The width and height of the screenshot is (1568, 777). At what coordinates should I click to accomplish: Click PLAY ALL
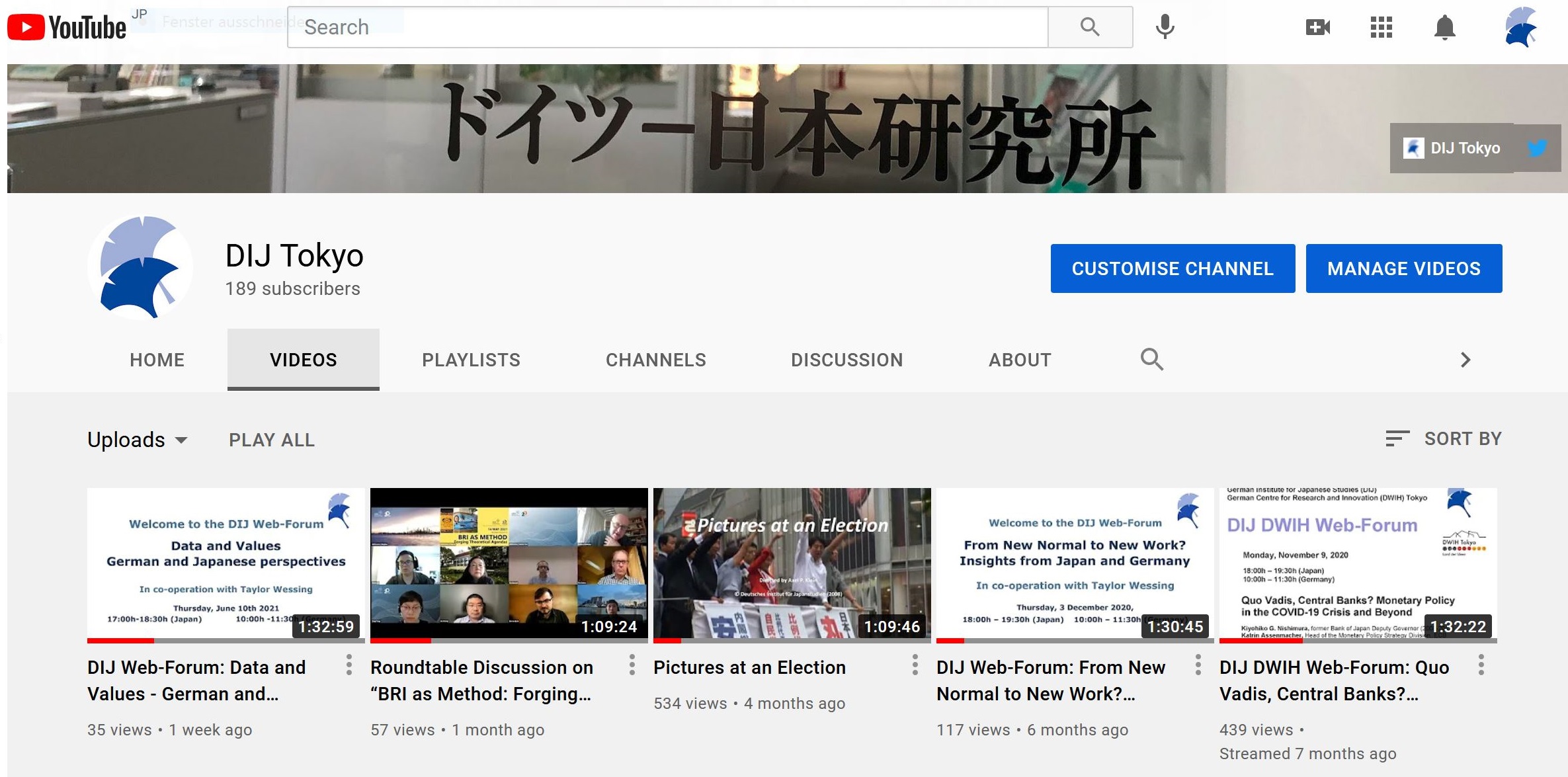[x=272, y=440]
